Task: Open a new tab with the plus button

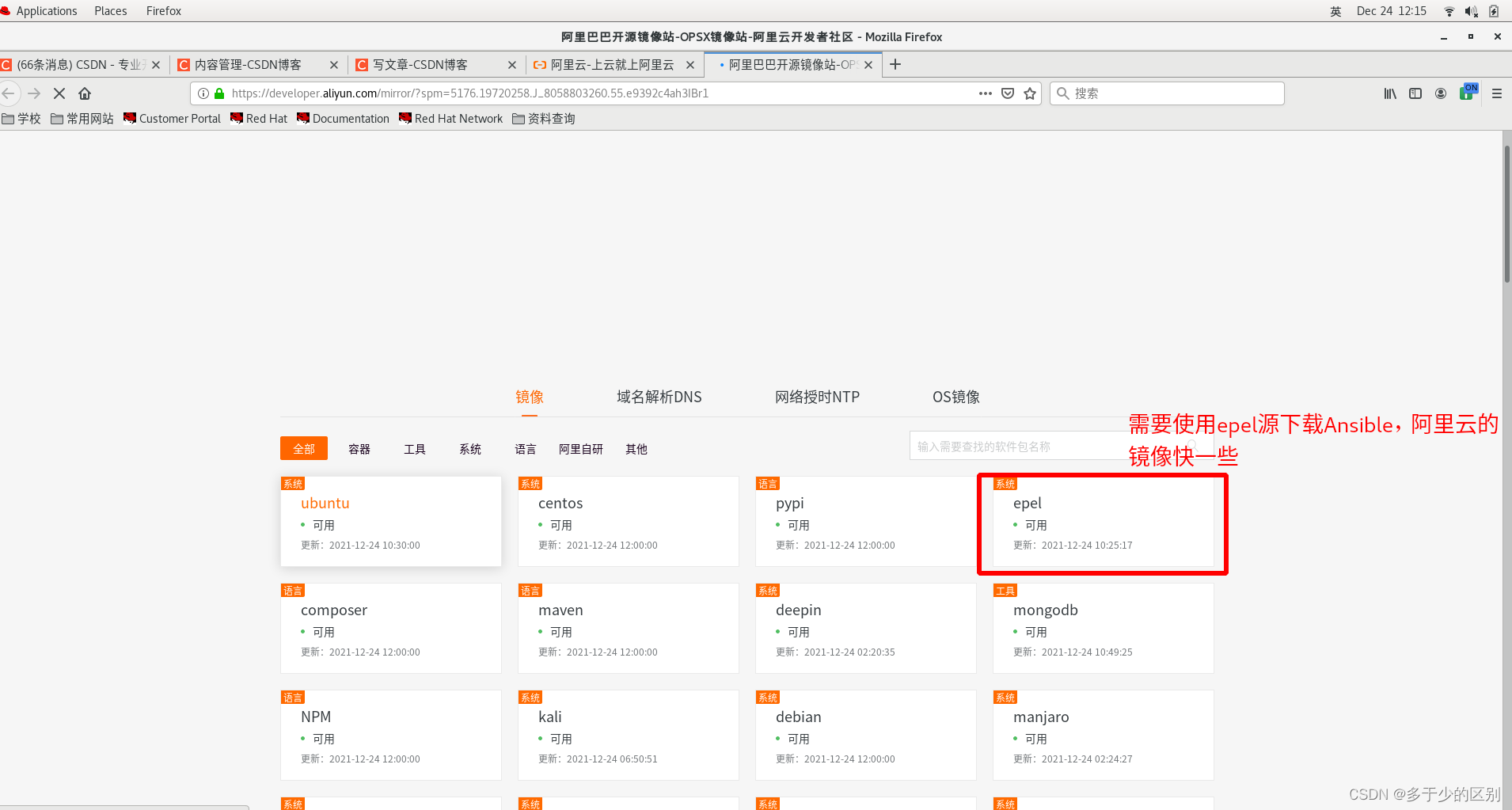Action: 895,65
